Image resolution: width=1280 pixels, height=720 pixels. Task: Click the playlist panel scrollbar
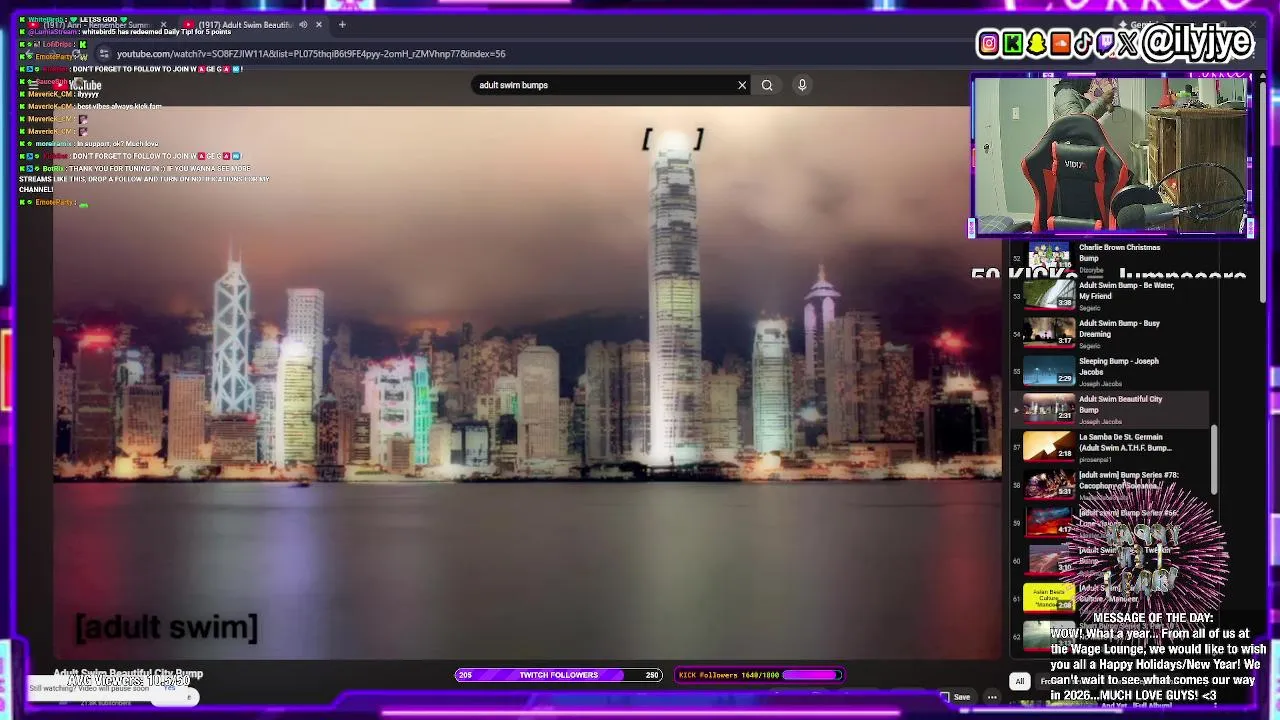(x=1215, y=460)
